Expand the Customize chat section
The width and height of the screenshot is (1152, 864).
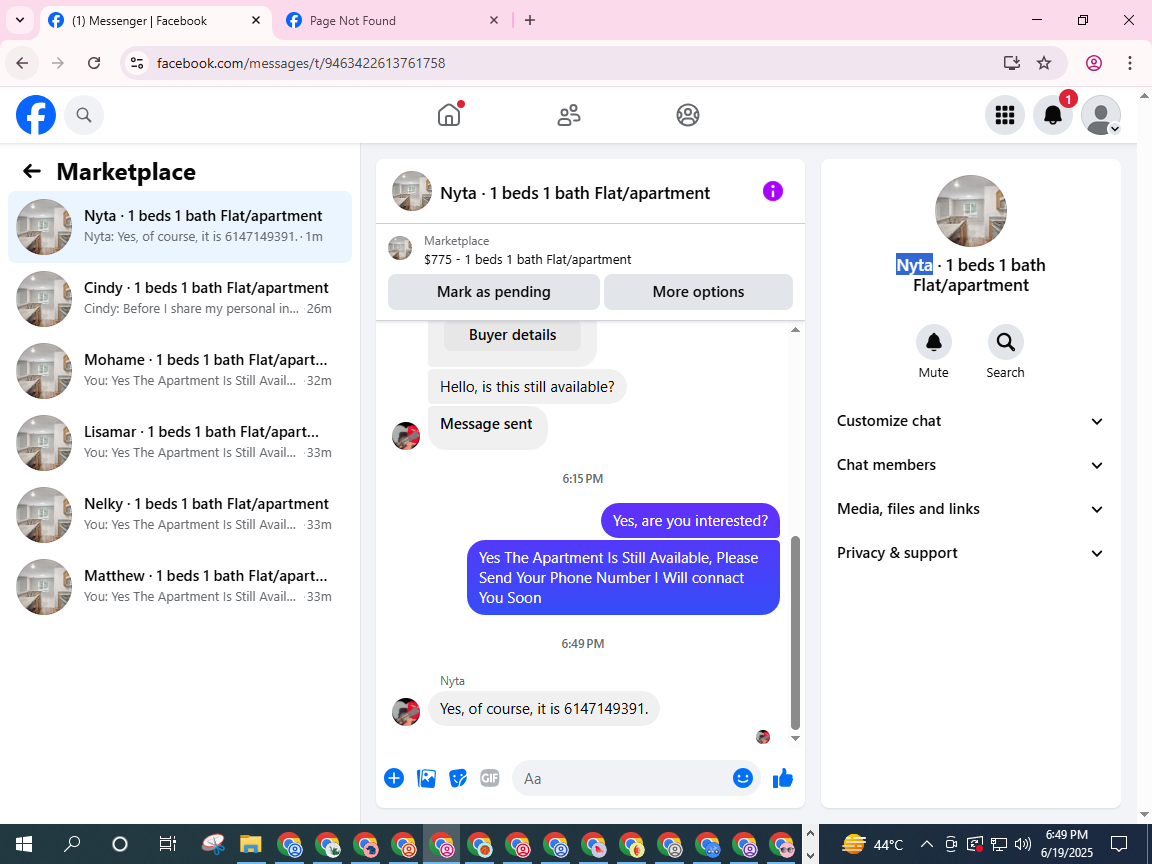pos(970,421)
